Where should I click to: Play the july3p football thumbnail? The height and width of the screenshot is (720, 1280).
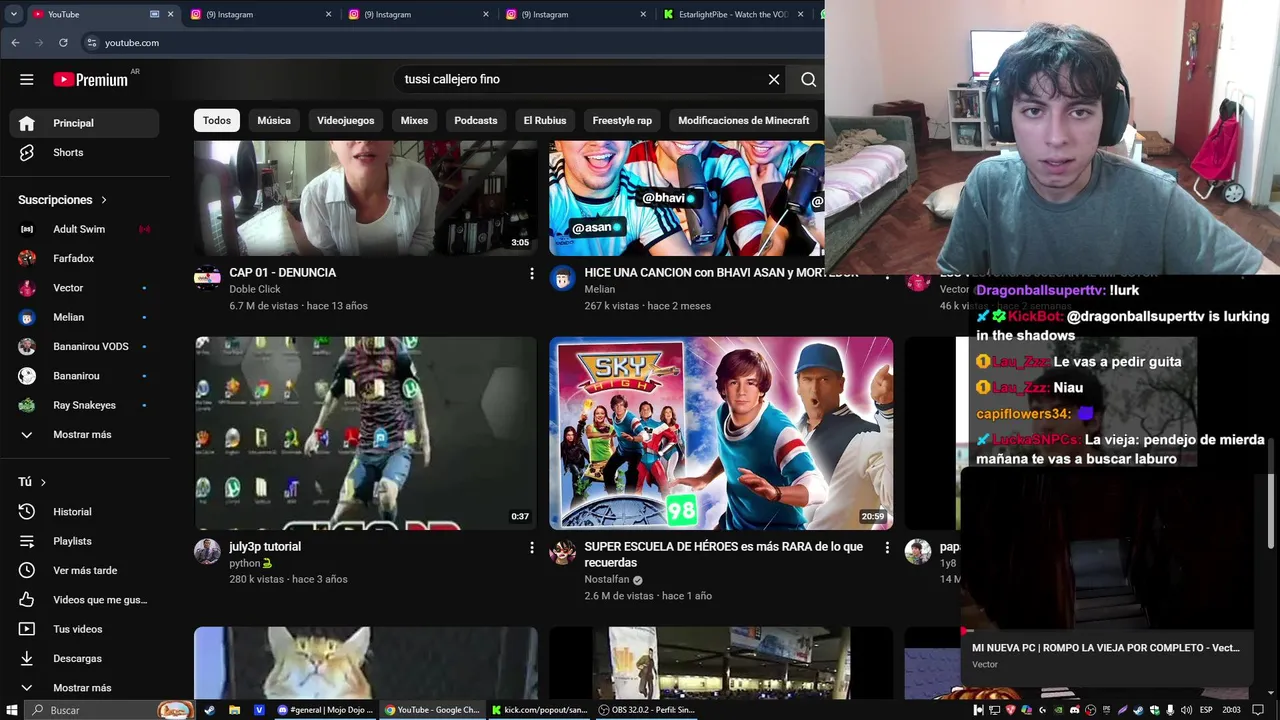pyautogui.click(x=366, y=433)
